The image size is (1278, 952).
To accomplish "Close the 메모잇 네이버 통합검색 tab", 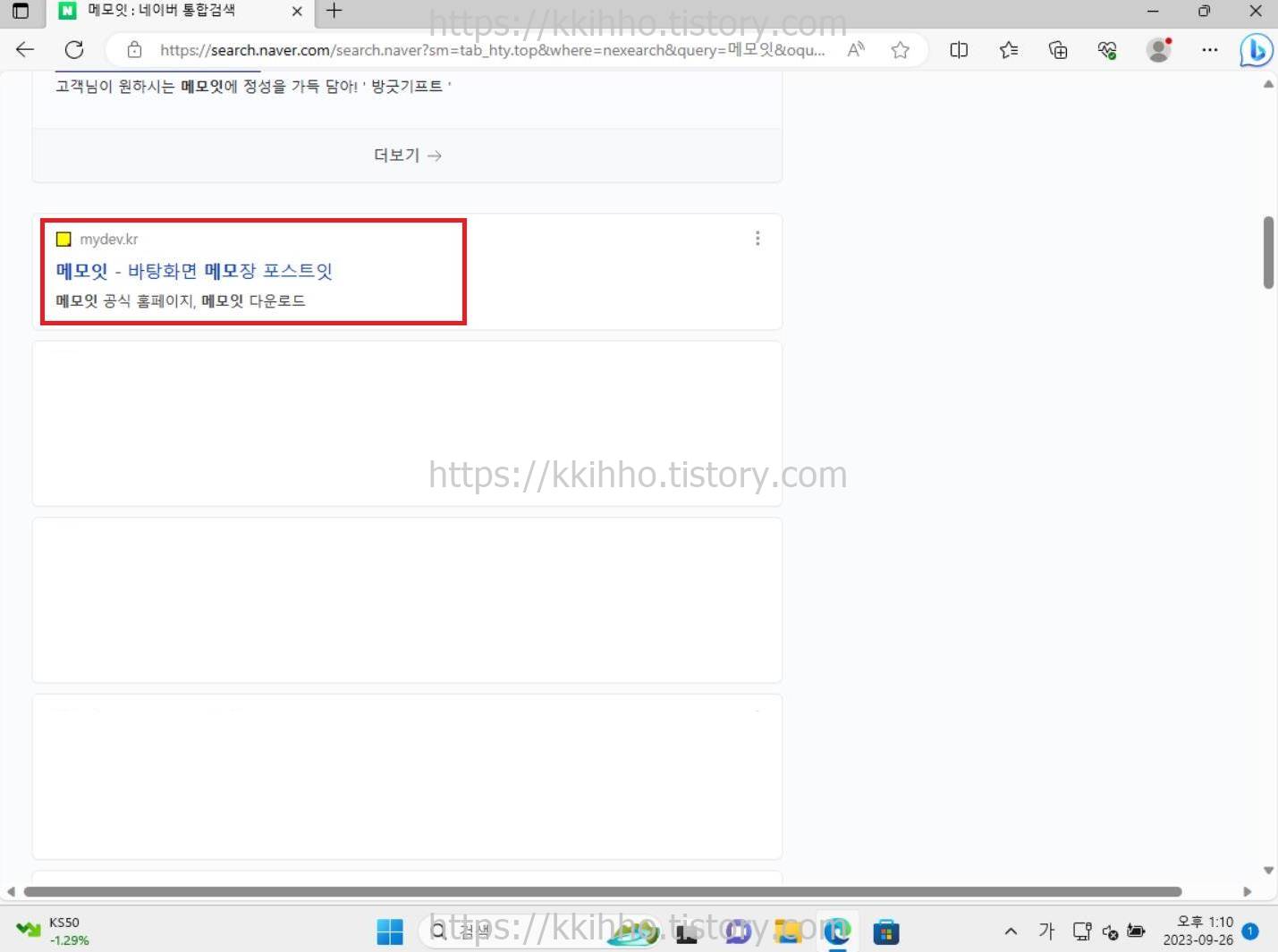I will (297, 12).
